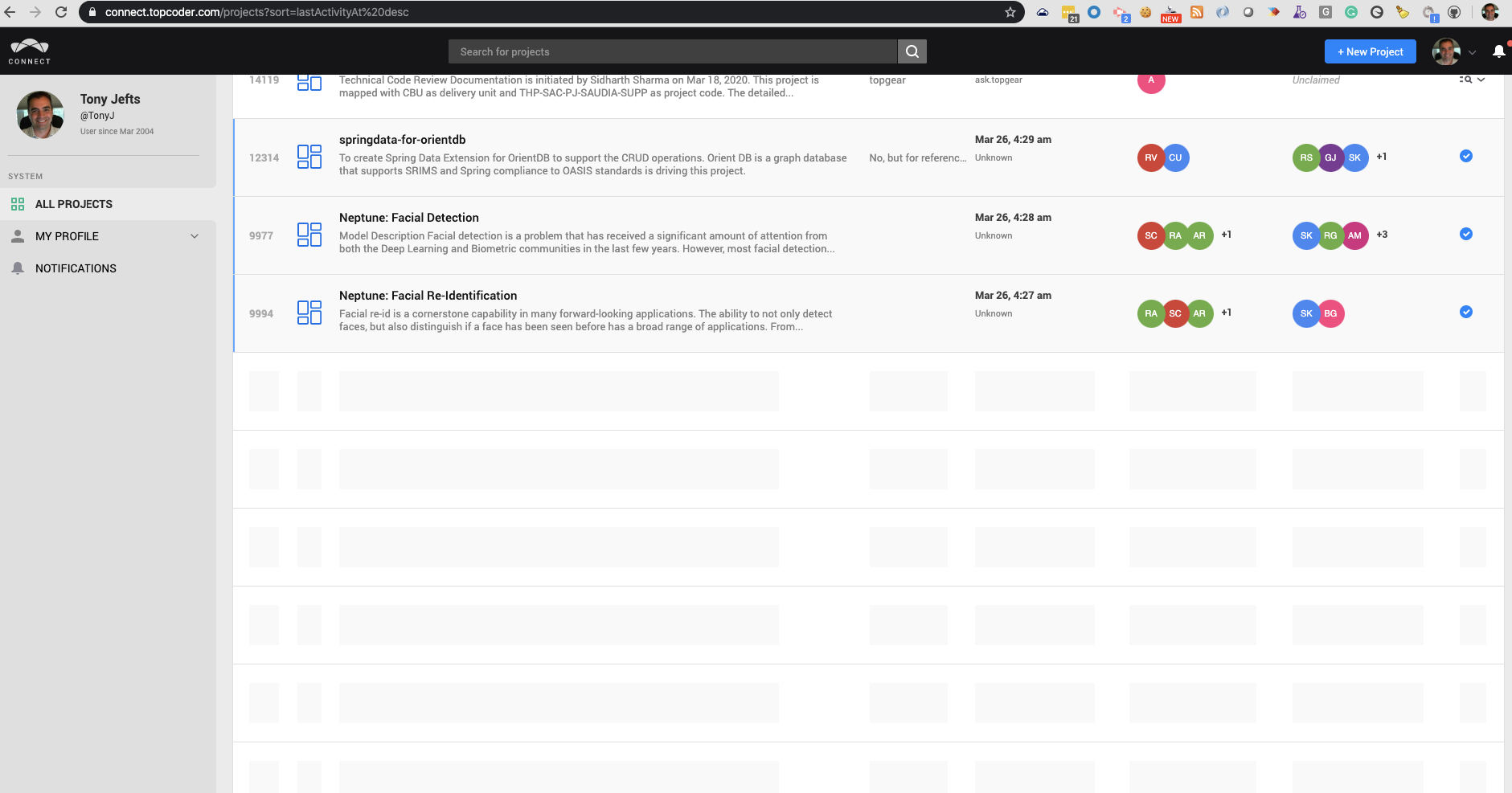
Task: Toggle status checkmark for Neptune: Facial Detection
Action: point(1466,234)
